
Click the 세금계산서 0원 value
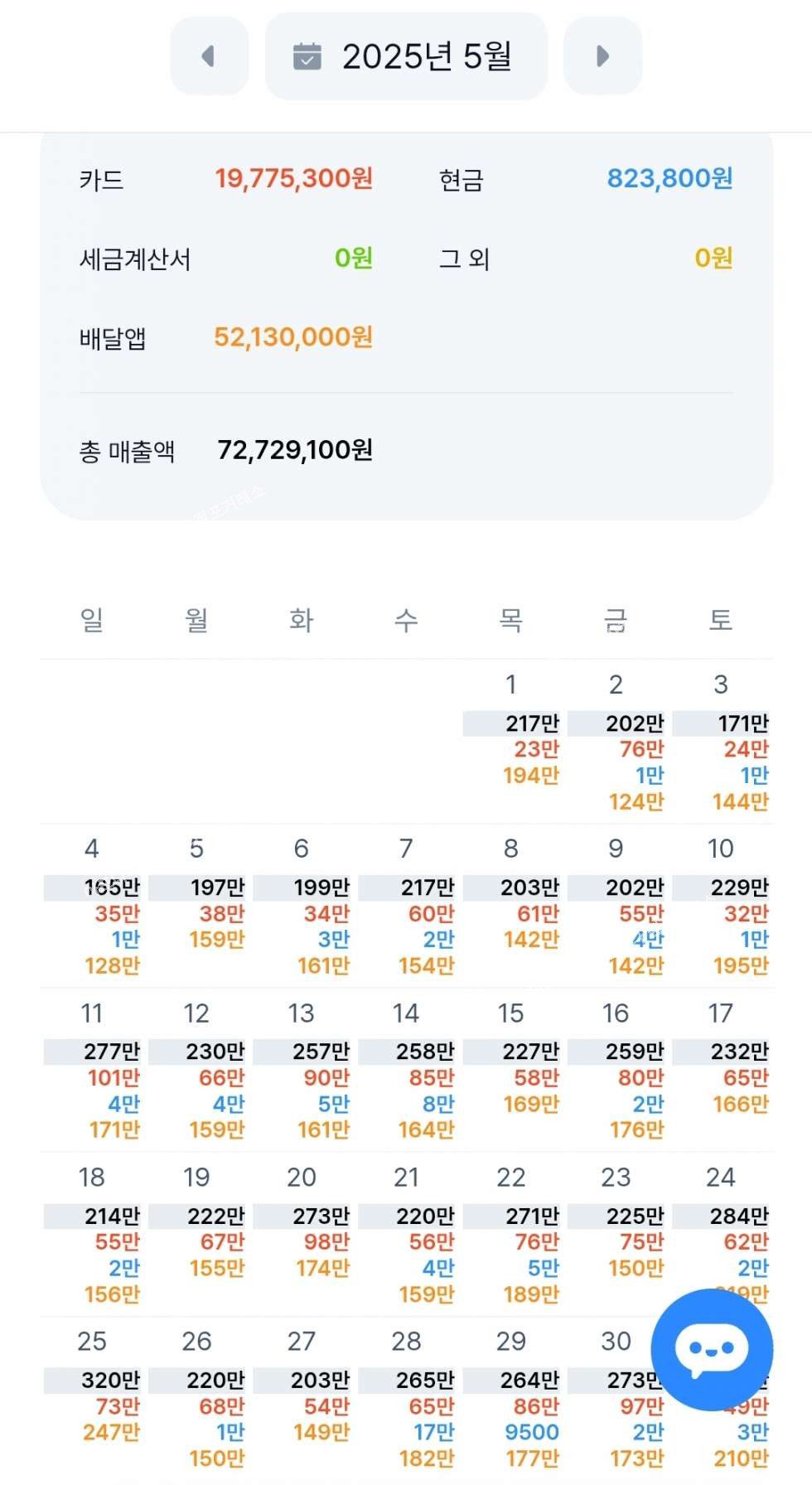354,259
